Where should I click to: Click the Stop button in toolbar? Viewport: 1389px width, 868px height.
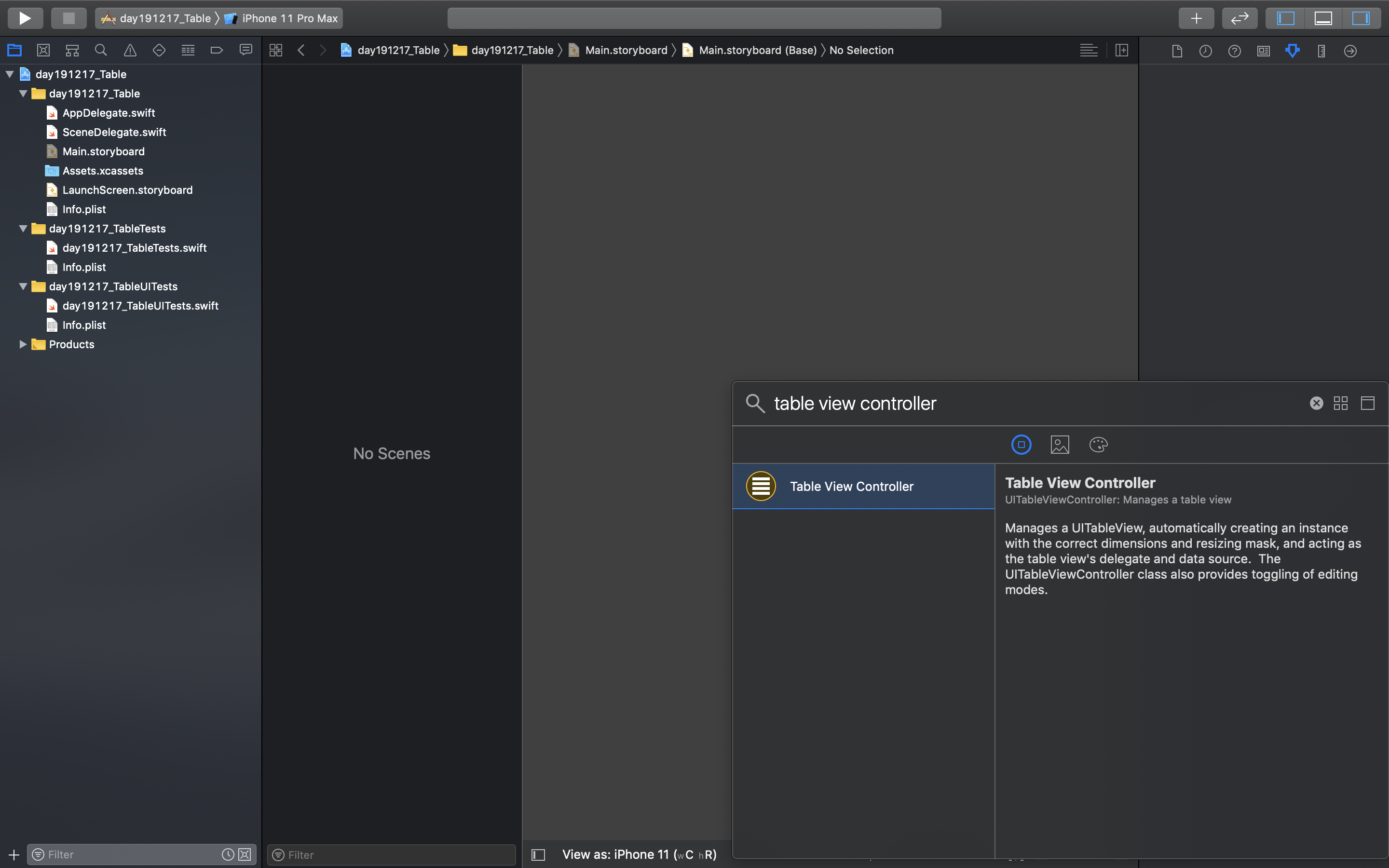click(x=68, y=18)
